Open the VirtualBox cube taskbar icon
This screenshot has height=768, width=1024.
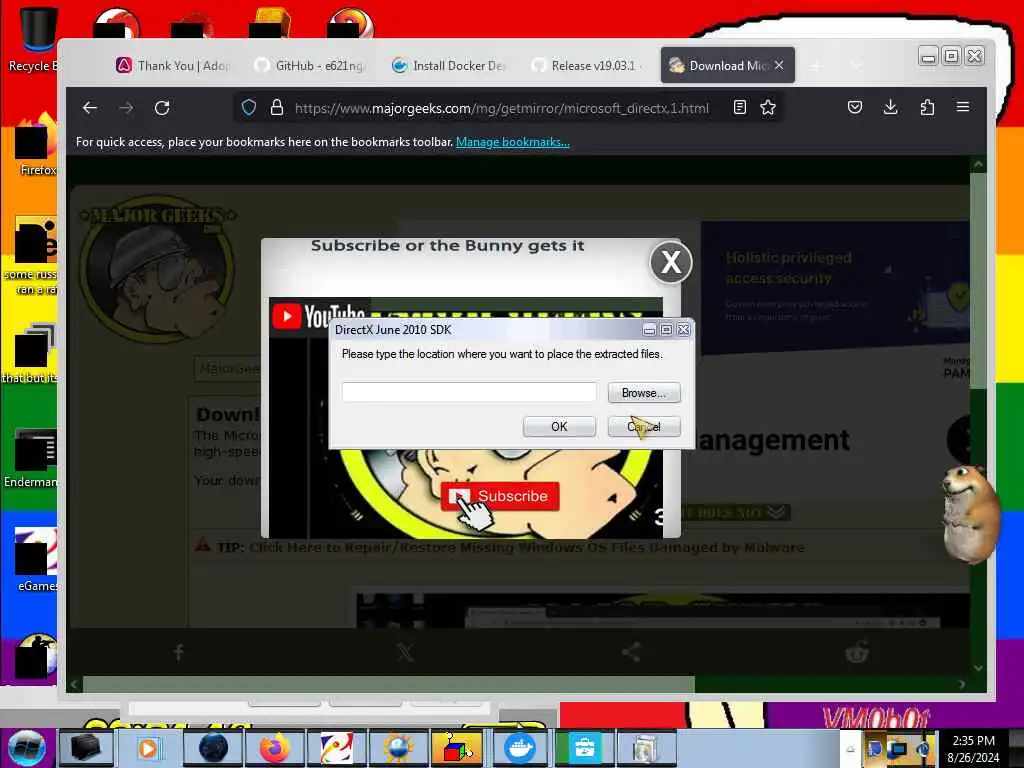click(x=458, y=748)
